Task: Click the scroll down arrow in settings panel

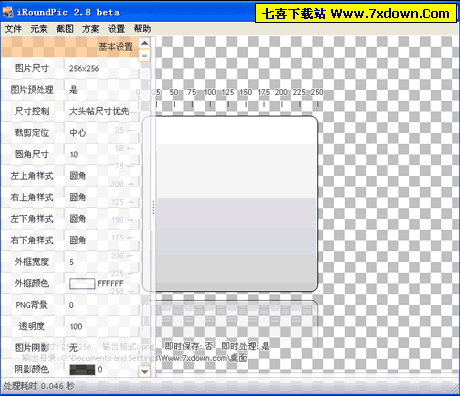Action: pos(145,371)
